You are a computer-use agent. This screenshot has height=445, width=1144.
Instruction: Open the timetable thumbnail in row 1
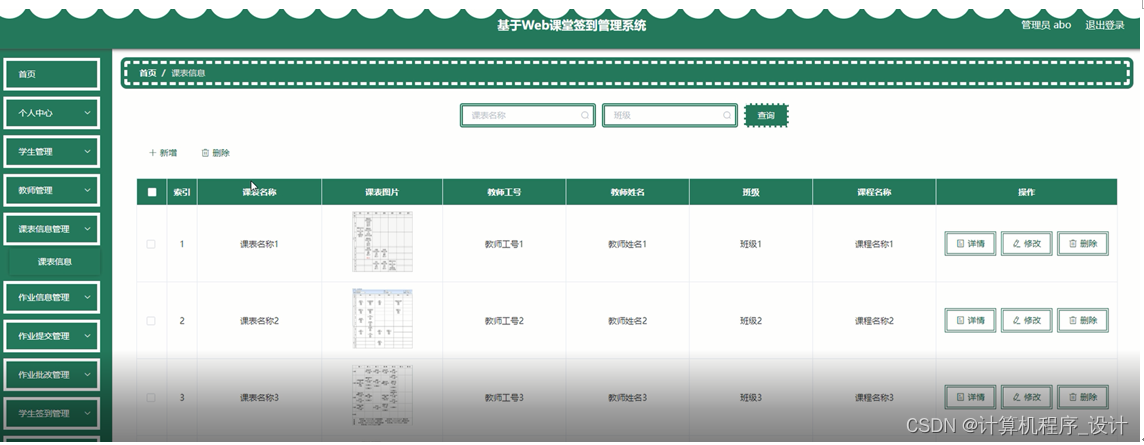coord(382,241)
